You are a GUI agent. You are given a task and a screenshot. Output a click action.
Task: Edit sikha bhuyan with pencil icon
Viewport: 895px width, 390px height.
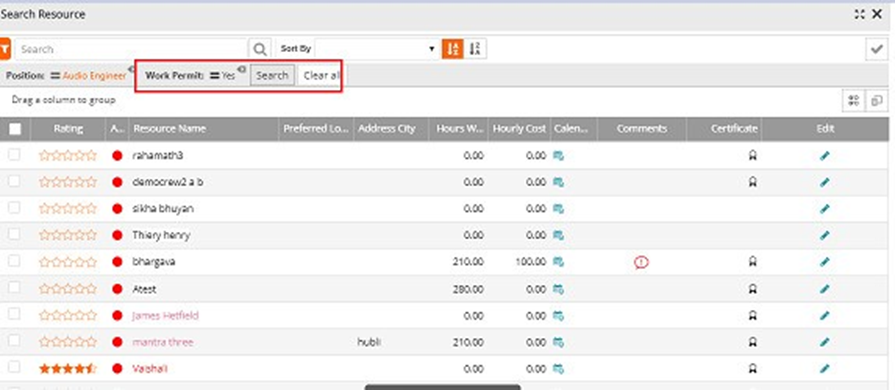(x=824, y=209)
